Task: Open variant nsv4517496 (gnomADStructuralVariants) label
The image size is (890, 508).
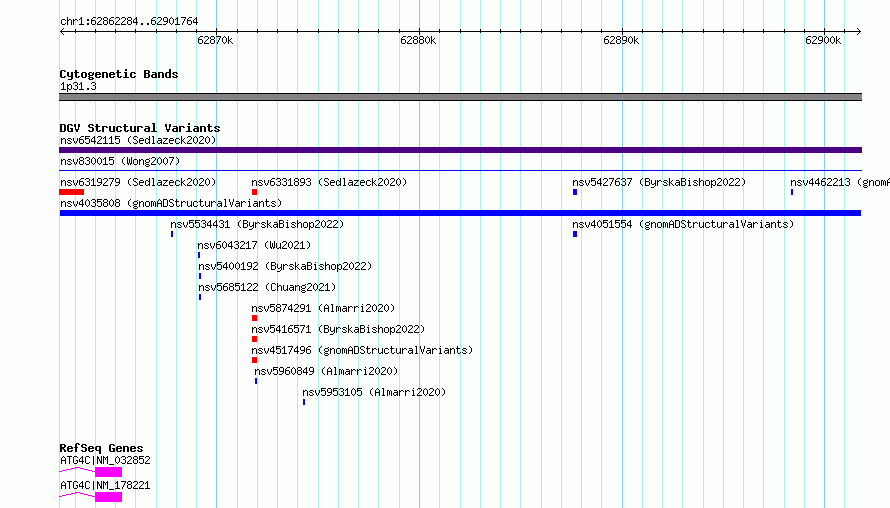Action: point(362,350)
